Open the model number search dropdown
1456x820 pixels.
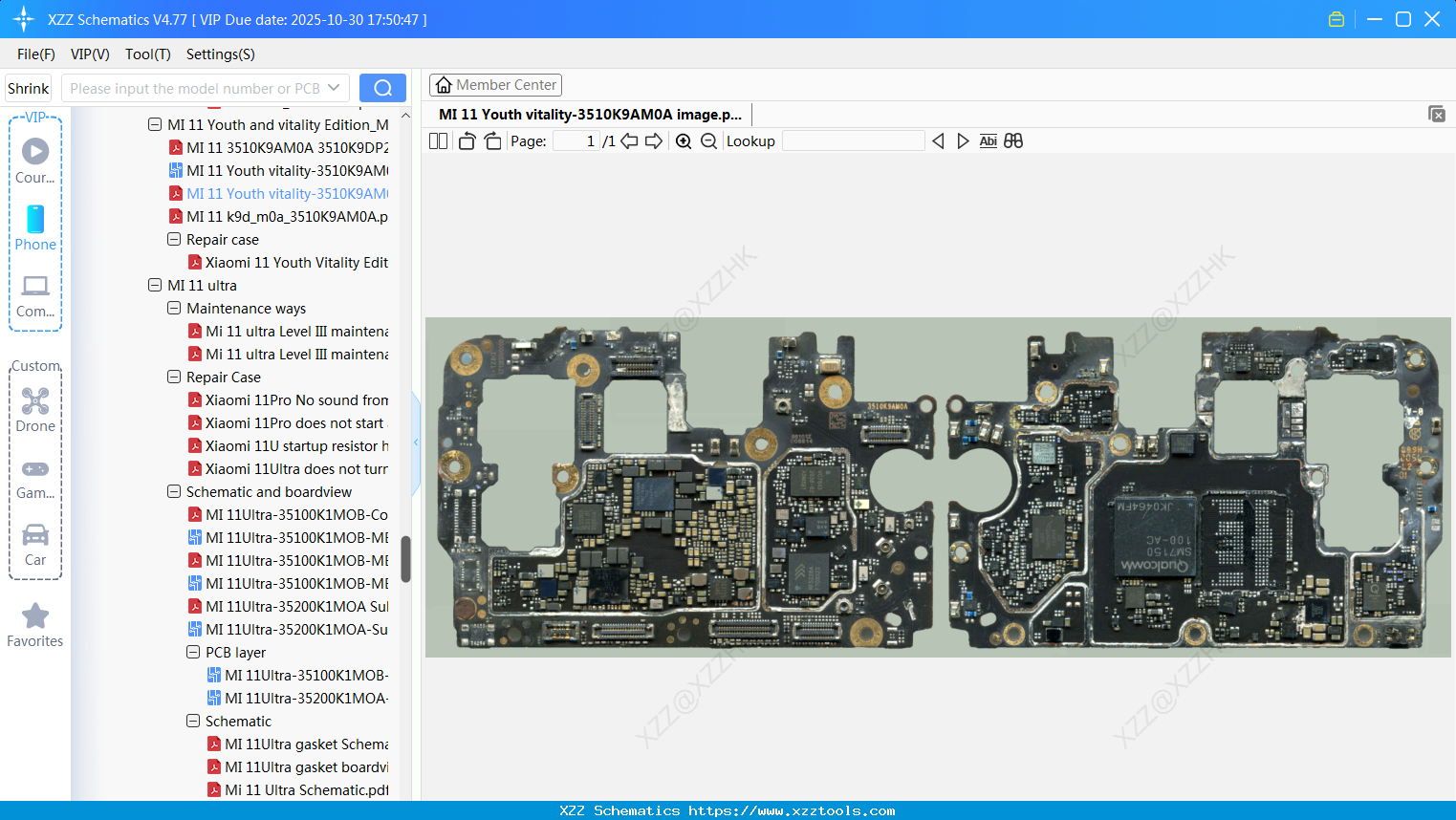point(334,87)
